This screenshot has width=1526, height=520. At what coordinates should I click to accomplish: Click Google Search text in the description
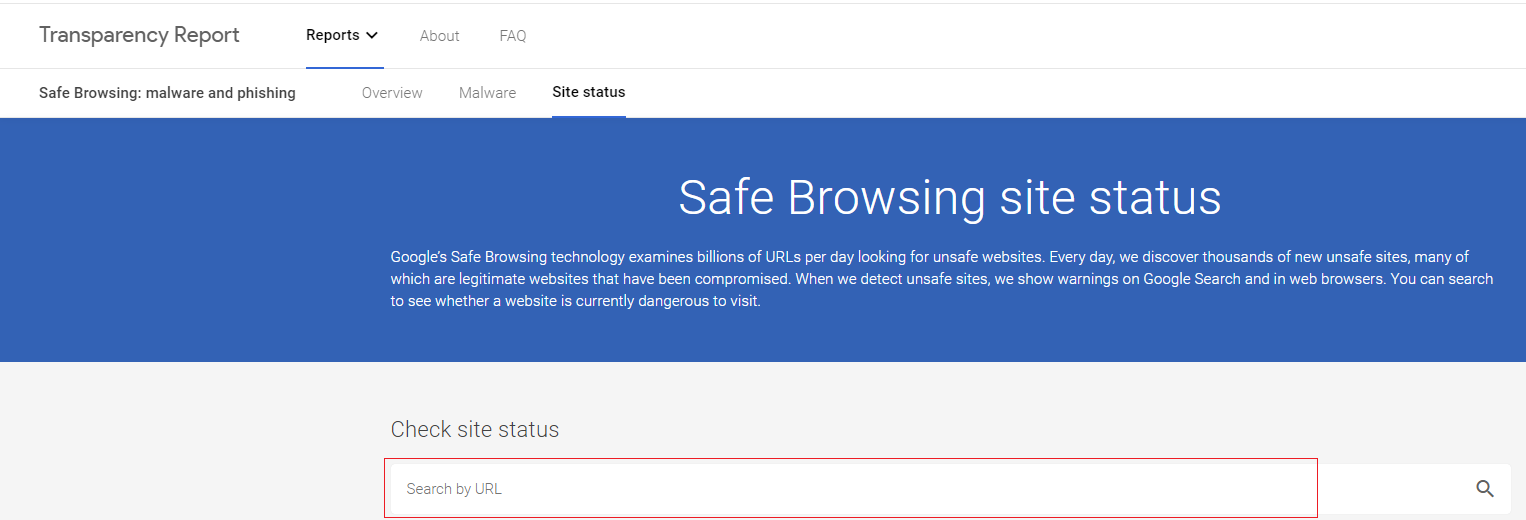1192,279
